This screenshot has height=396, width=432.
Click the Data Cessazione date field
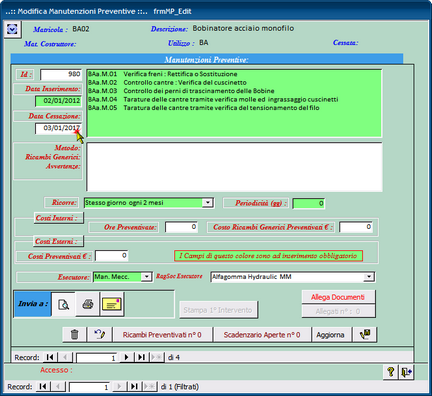[58, 128]
